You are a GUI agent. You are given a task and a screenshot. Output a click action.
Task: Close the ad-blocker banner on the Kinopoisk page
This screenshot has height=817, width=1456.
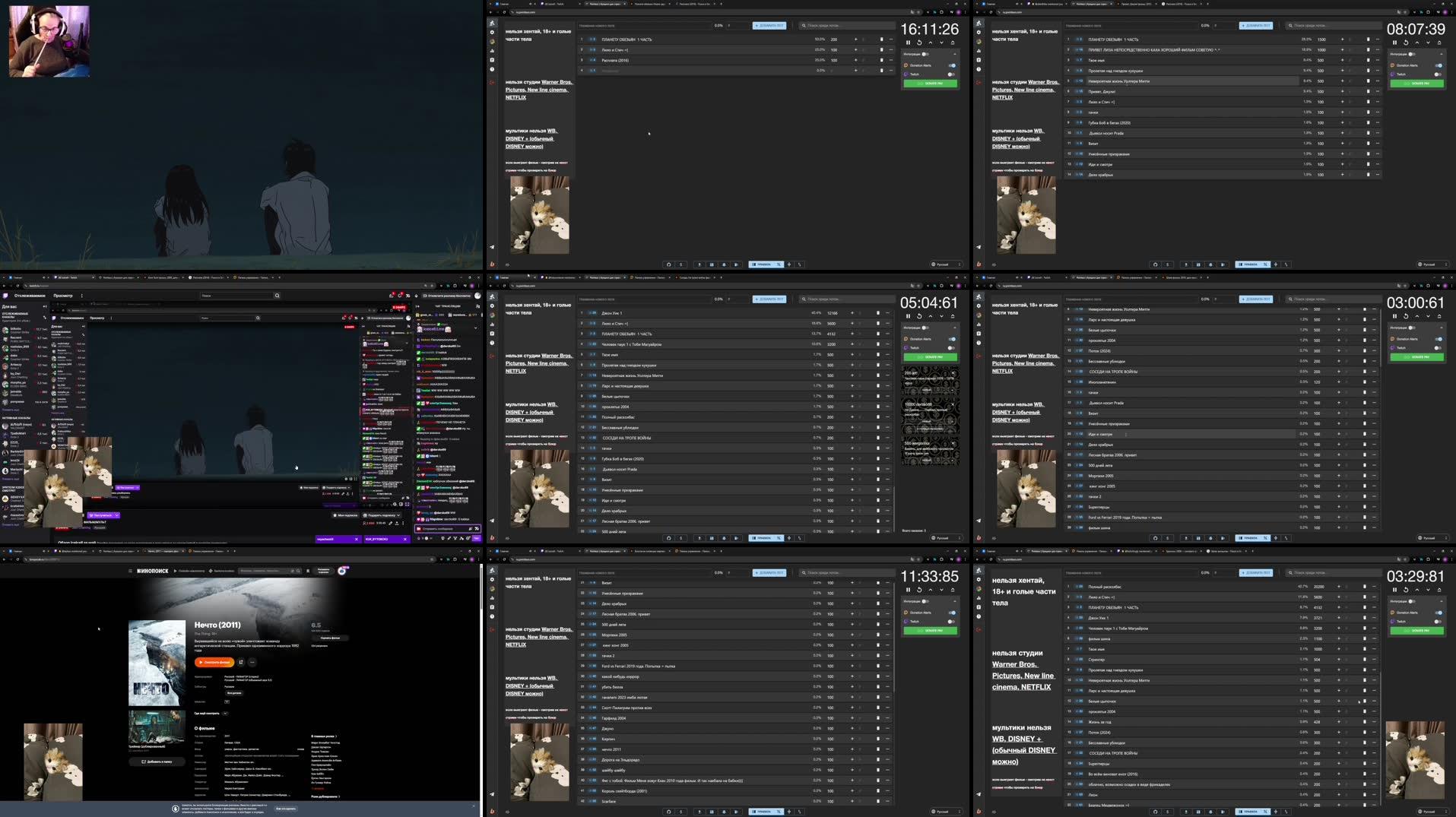(x=473, y=806)
